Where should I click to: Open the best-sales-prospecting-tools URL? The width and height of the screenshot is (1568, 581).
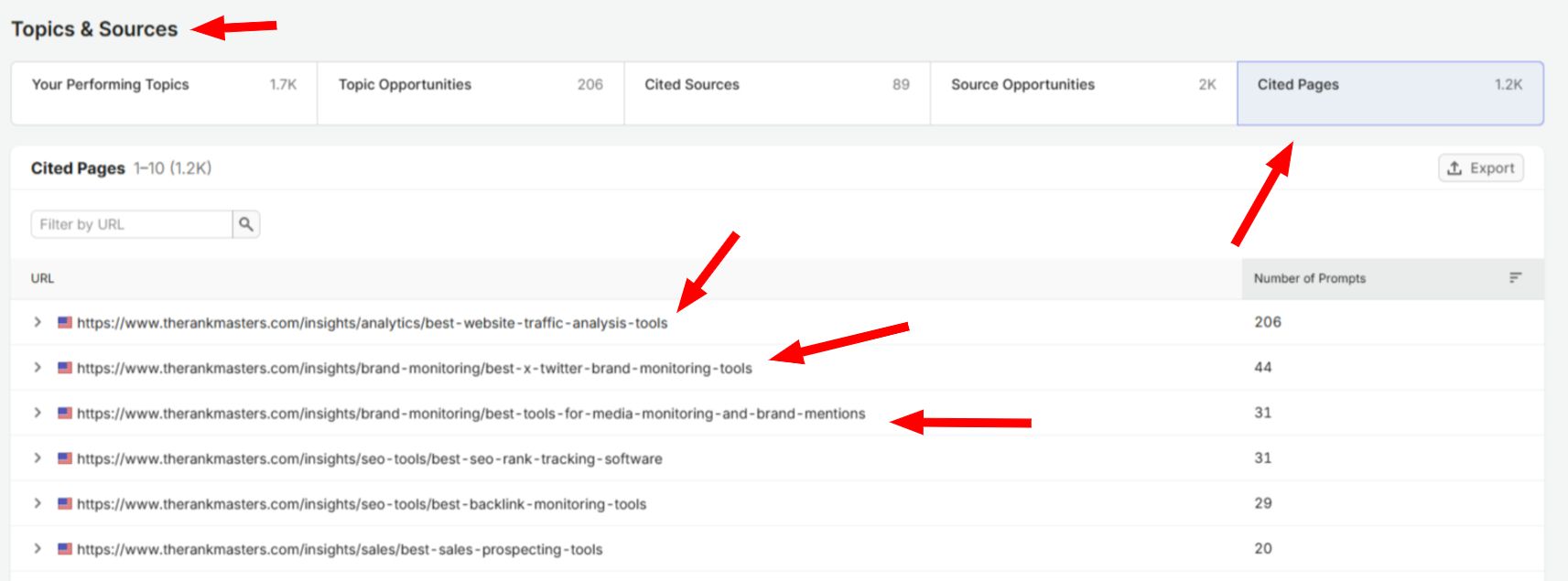point(340,549)
